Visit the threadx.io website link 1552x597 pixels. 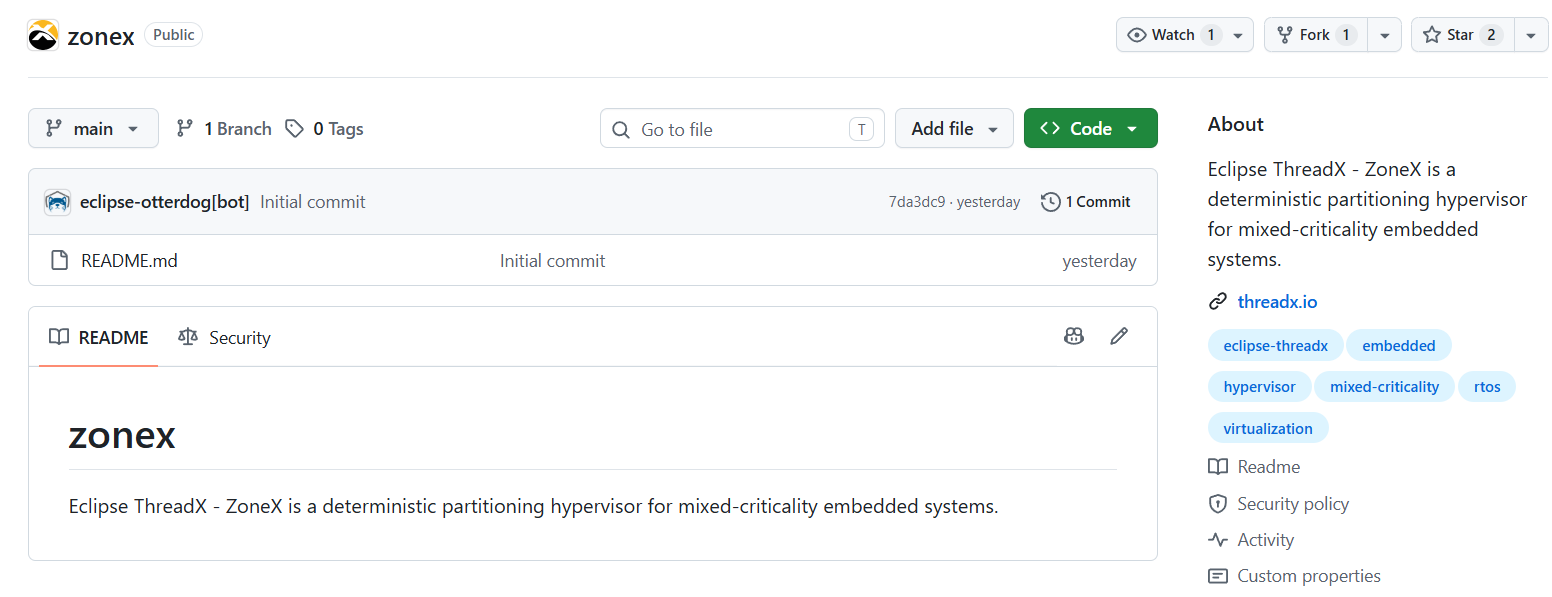[1277, 302]
